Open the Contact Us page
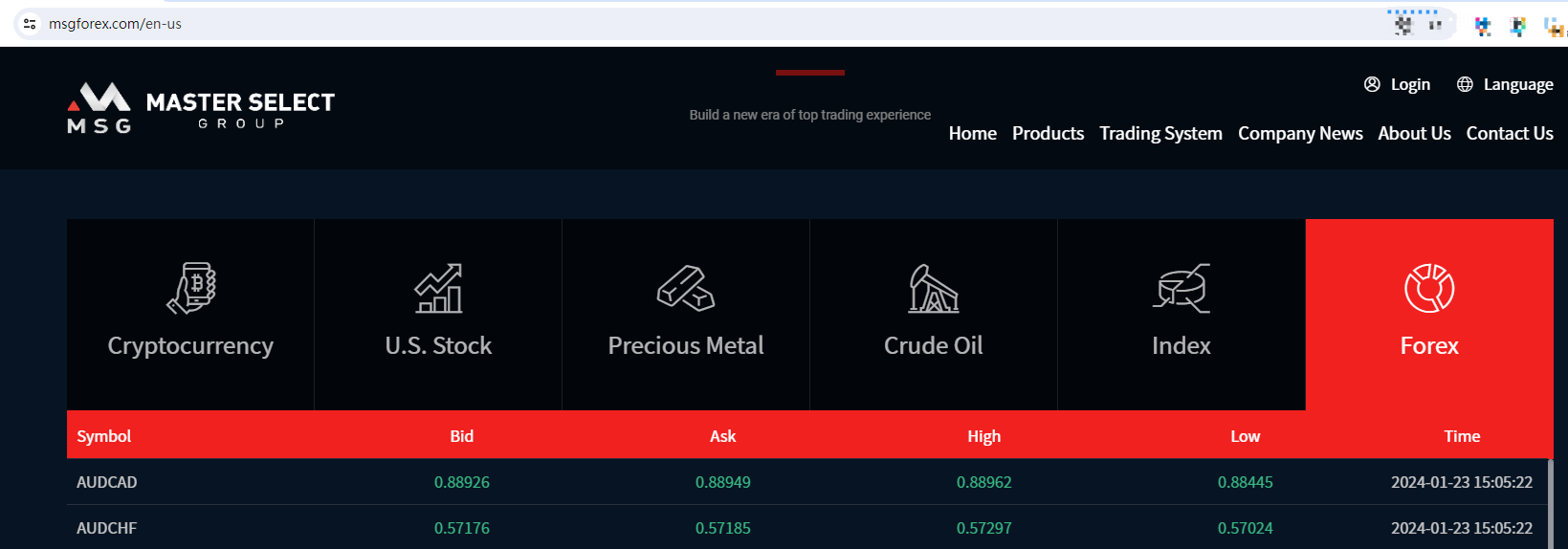The image size is (1568, 549). coord(1510,133)
